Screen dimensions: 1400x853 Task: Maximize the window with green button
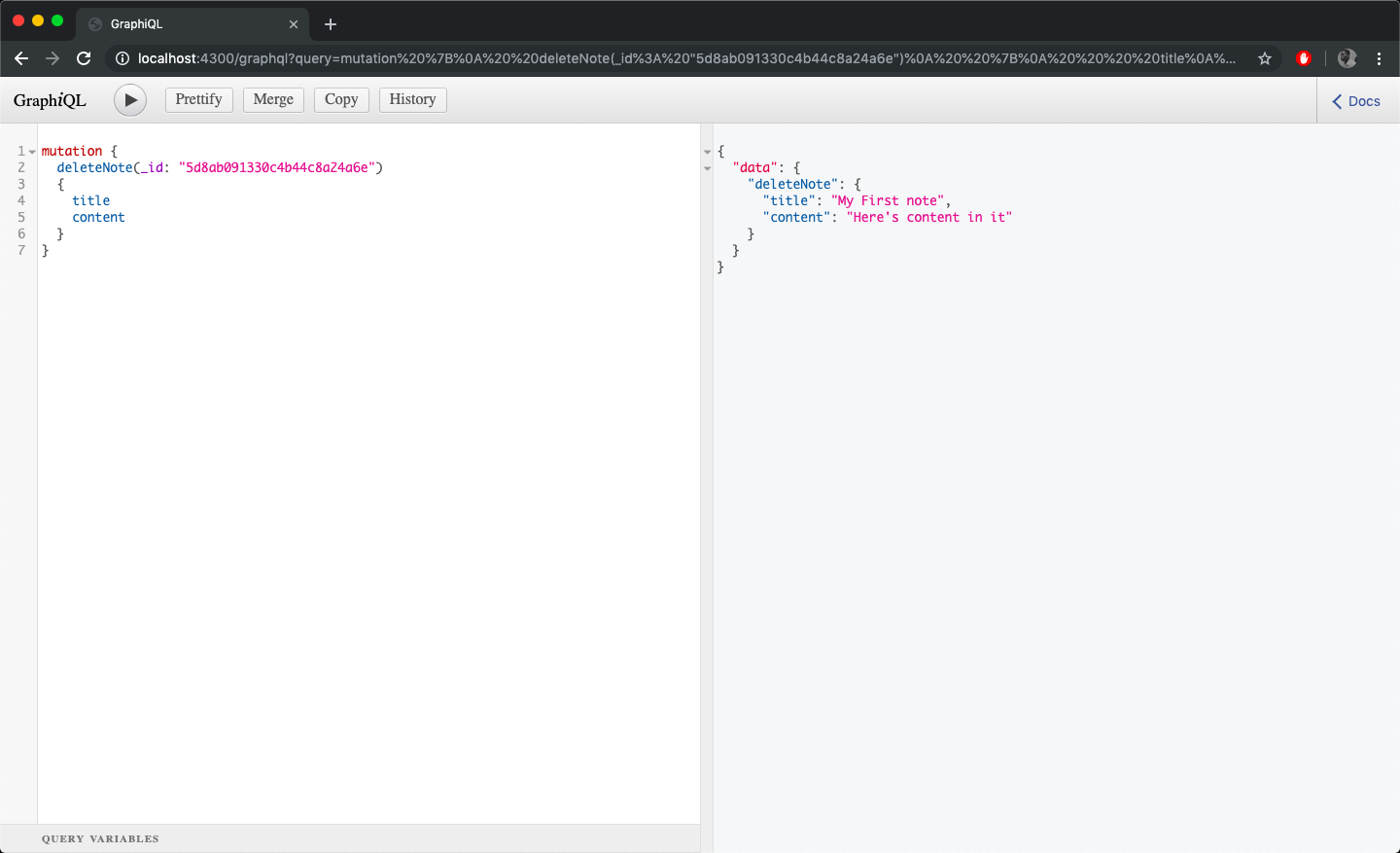(57, 20)
